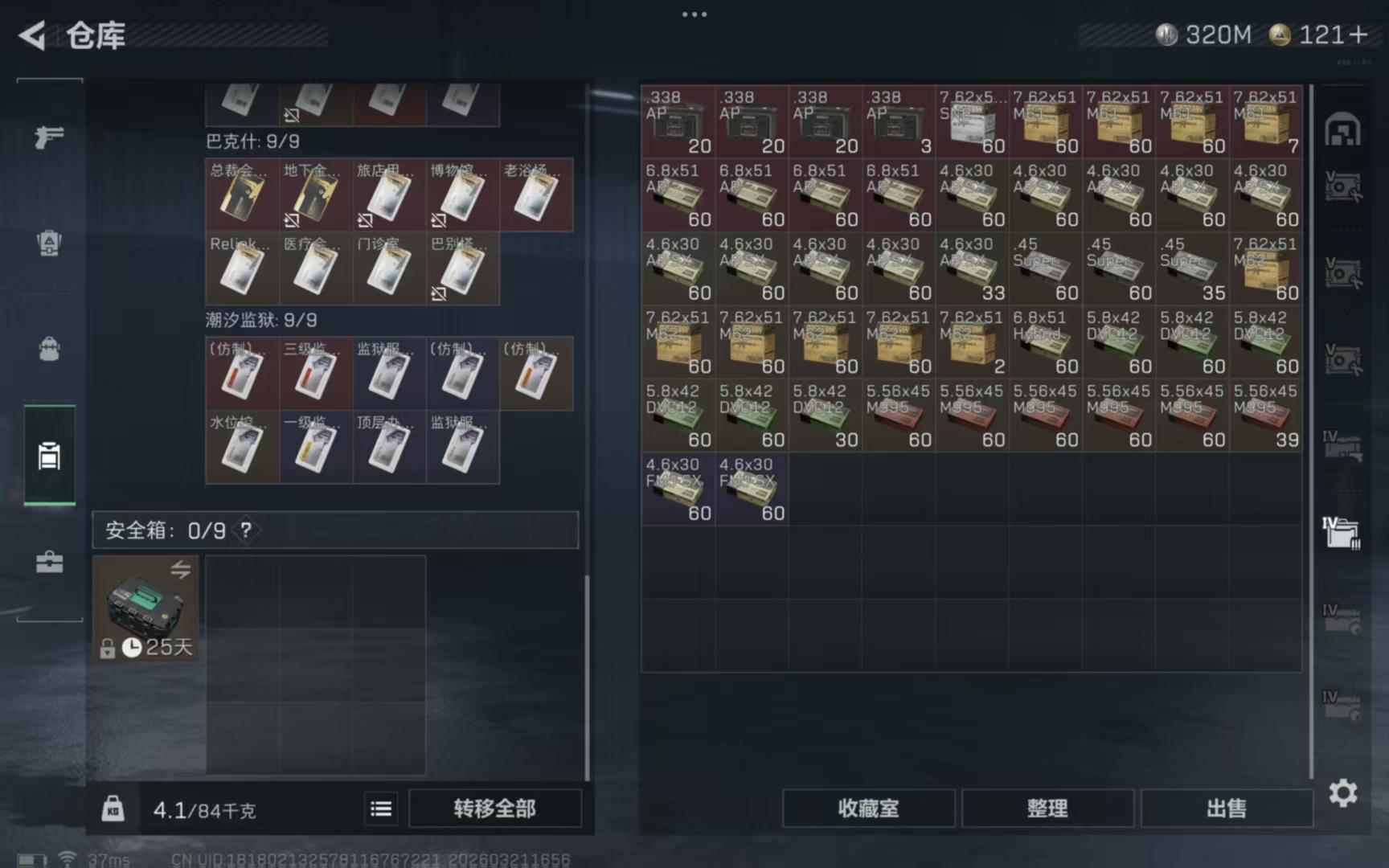Select the 博物馆 key card
The width and height of the screenshot is (1389, 868).
(462, 194)
